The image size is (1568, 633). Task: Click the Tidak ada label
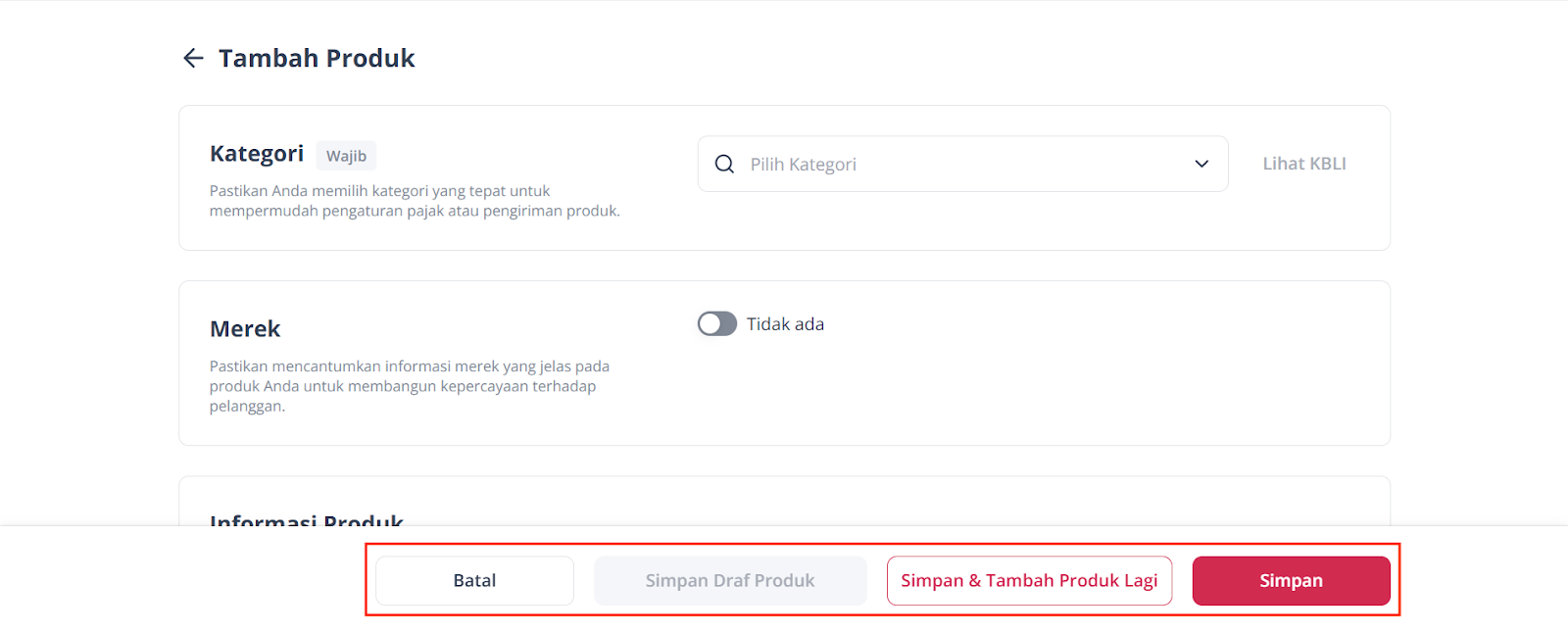785,324
